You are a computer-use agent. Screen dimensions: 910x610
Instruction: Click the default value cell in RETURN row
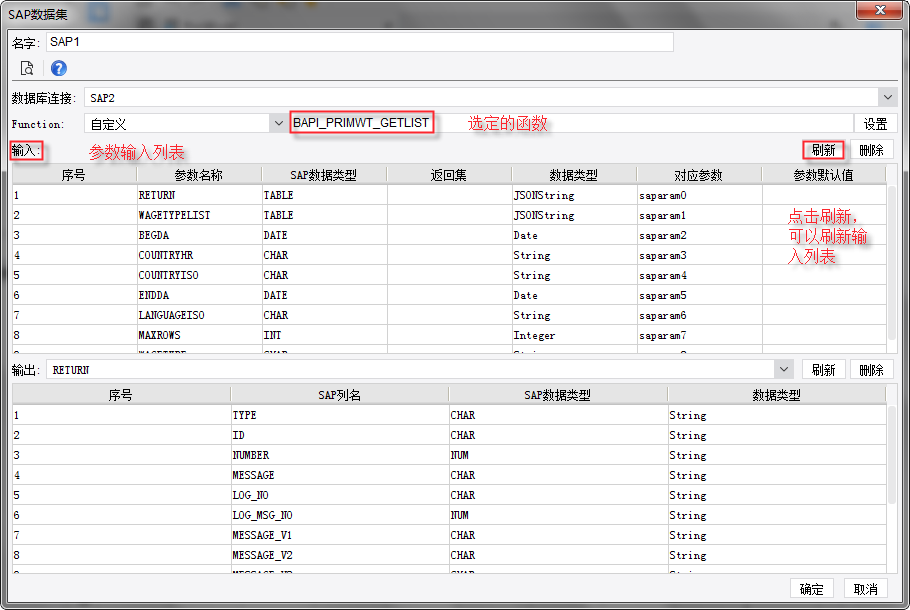pos(824,195)
